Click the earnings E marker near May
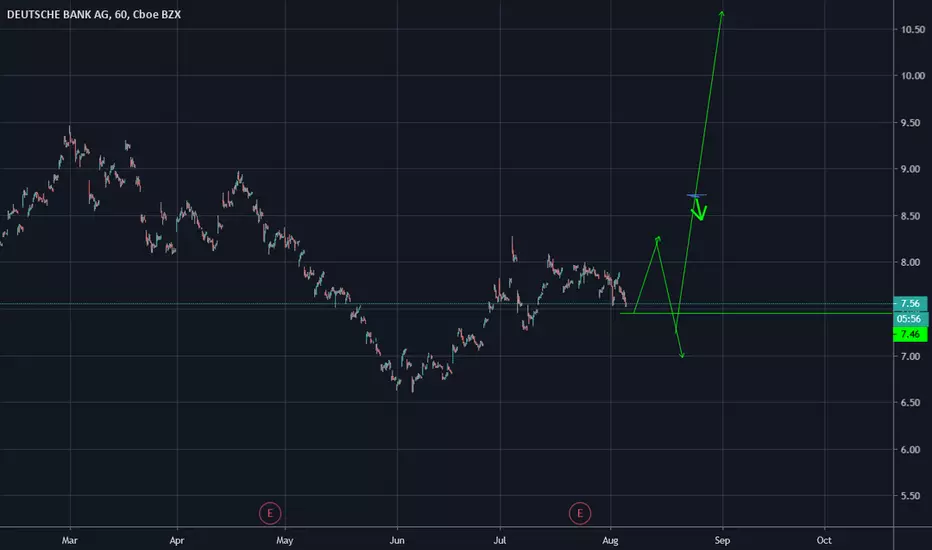 [x=270, y=513]
